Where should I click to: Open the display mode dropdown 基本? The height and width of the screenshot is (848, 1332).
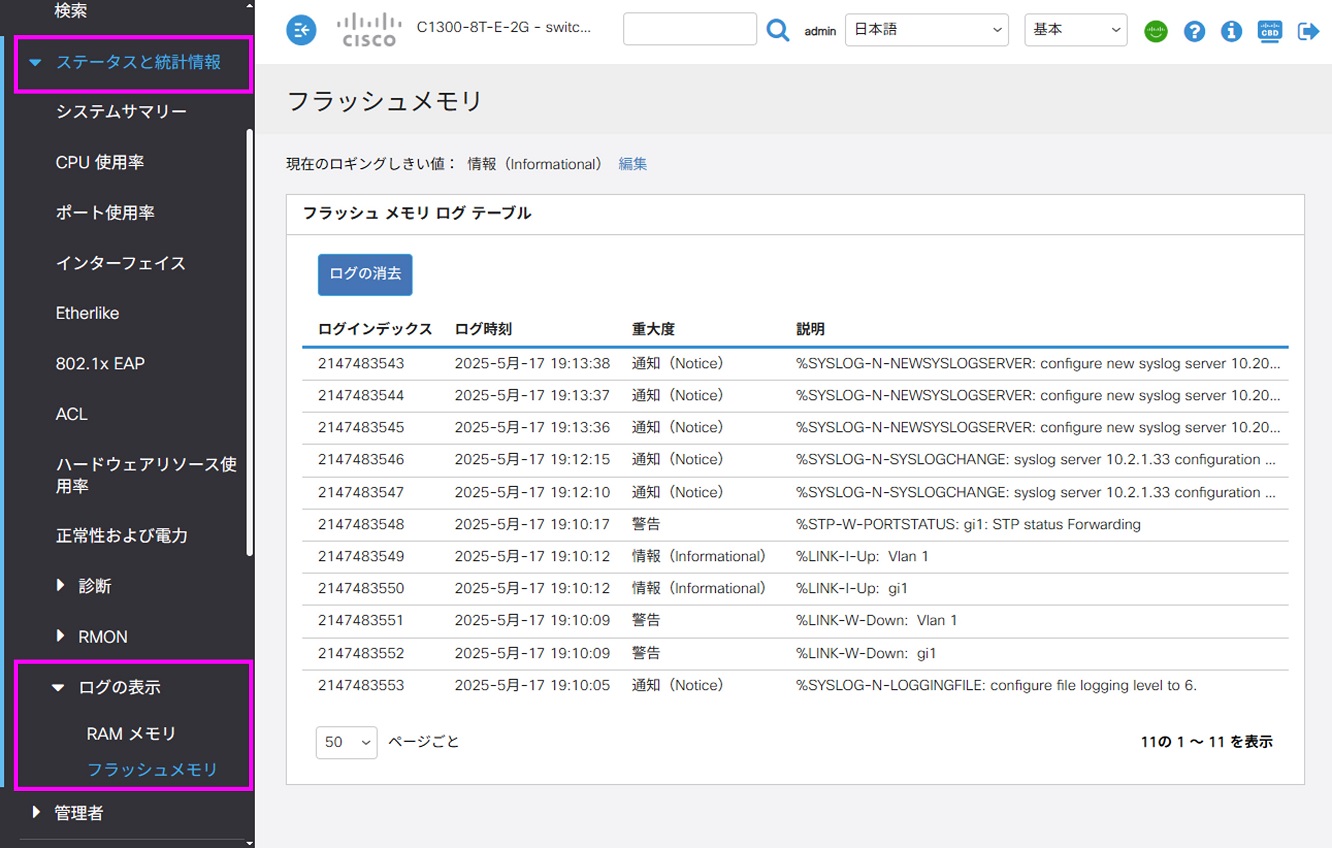1076,30
